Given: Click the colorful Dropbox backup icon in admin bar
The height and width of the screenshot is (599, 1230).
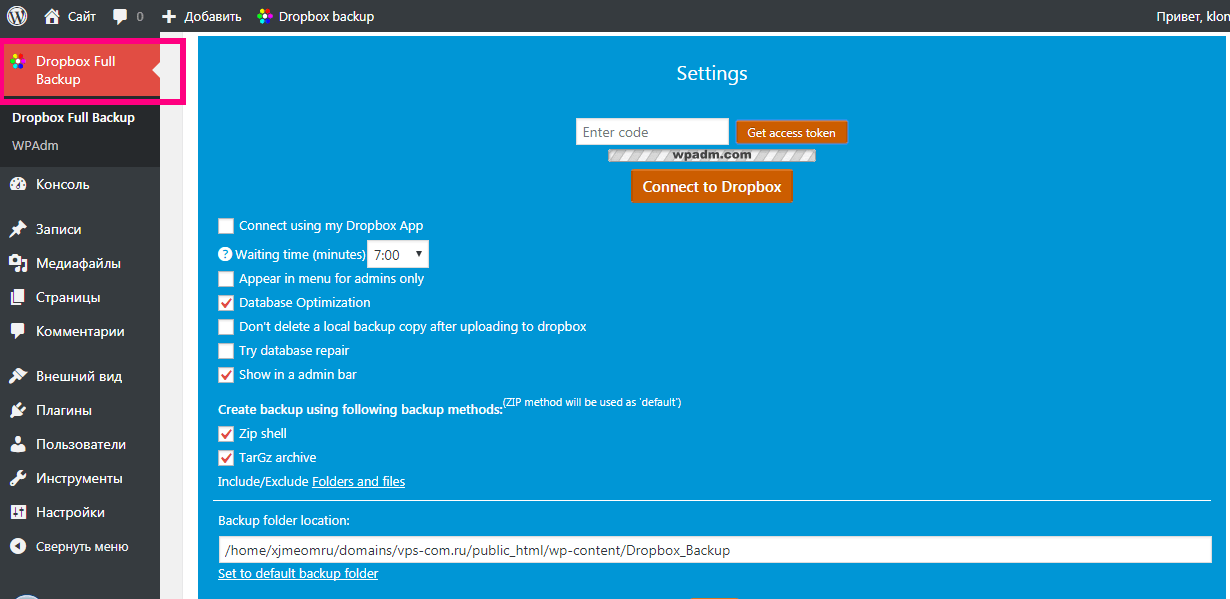Looking at the screenshot, I should tap(264, 16).
